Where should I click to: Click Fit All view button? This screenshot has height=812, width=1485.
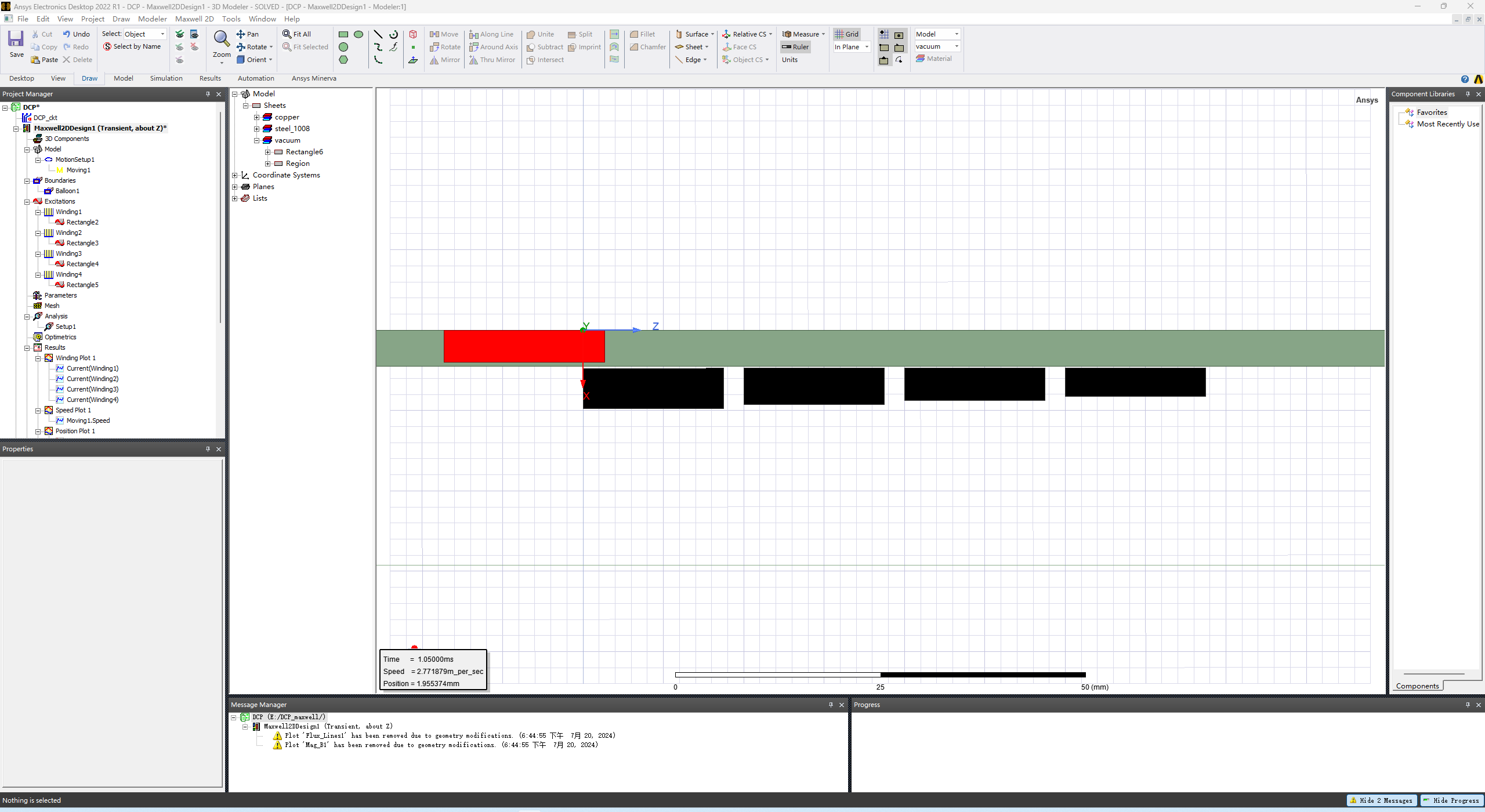pyautogui.click(x=297, y=34)
